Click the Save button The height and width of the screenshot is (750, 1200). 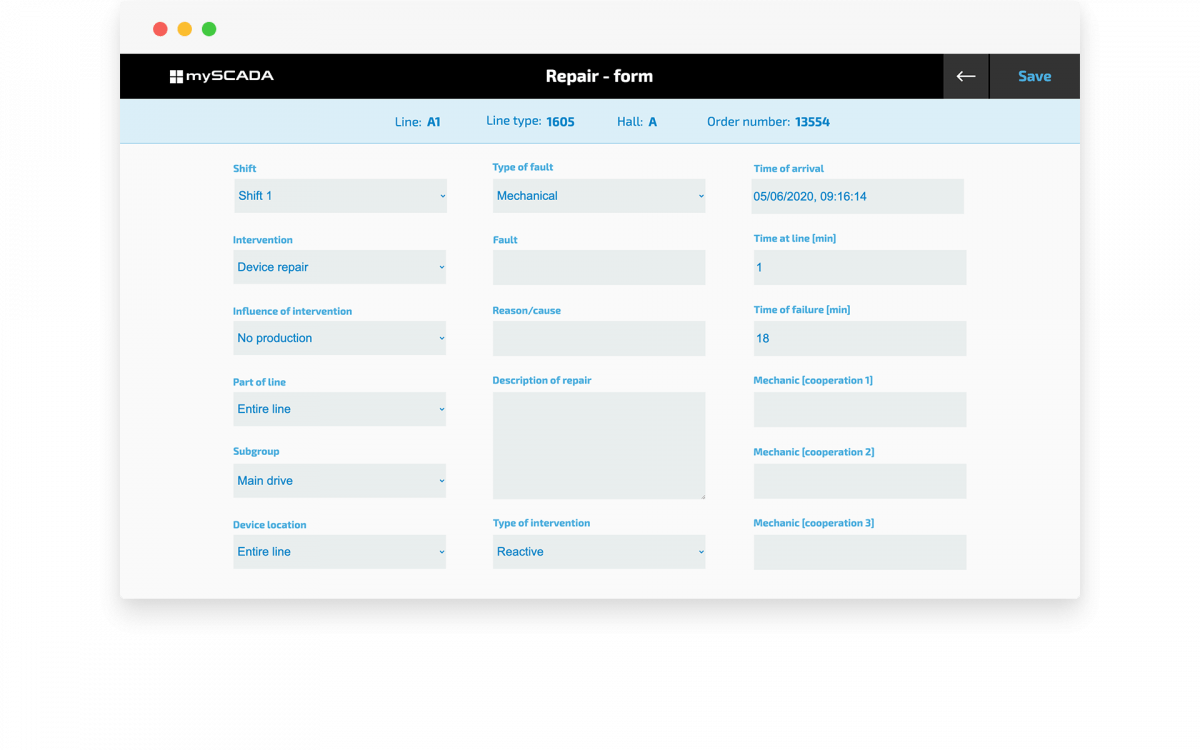pyautogui.click(x=1035, y=76)
